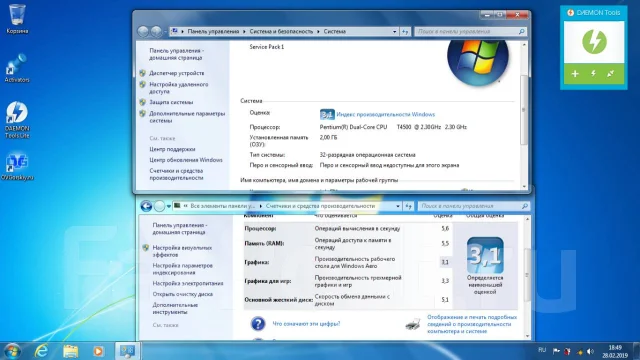The image size is (640, 360).
Task: Open the address bar dropdown in System window
Action: 394,31
